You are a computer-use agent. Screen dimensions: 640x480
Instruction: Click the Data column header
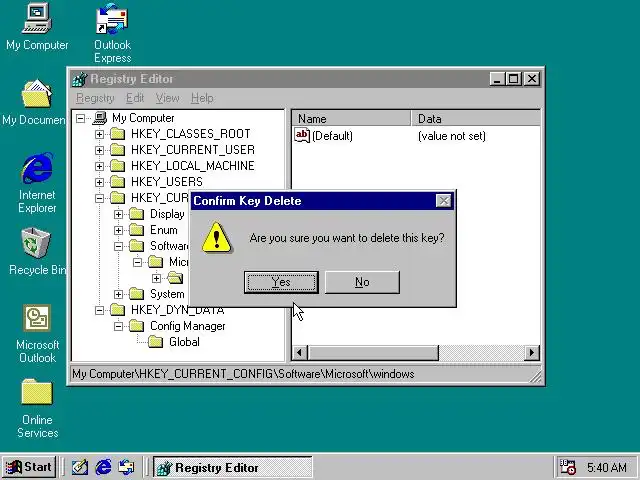(476, 119)
